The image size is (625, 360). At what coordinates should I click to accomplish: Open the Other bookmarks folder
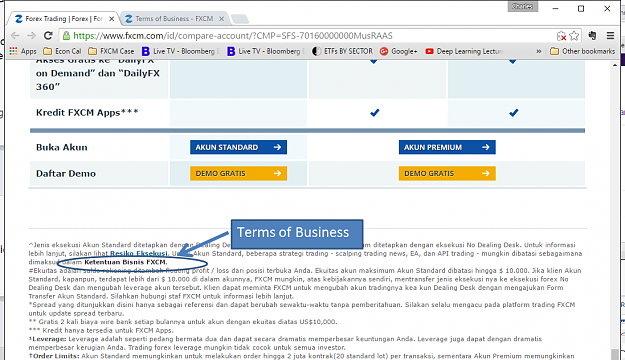(582, 51)
